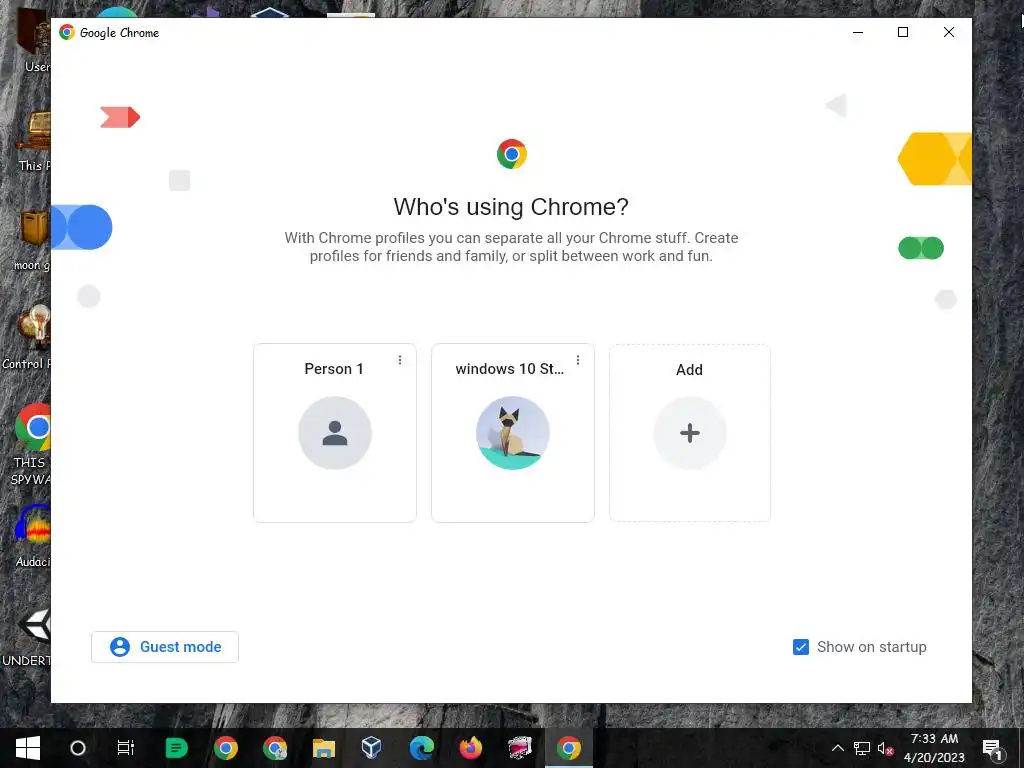The image size is (1024, 768).
Task: Open File Explorer from the taskbar
Action: (x=324, y=748)
